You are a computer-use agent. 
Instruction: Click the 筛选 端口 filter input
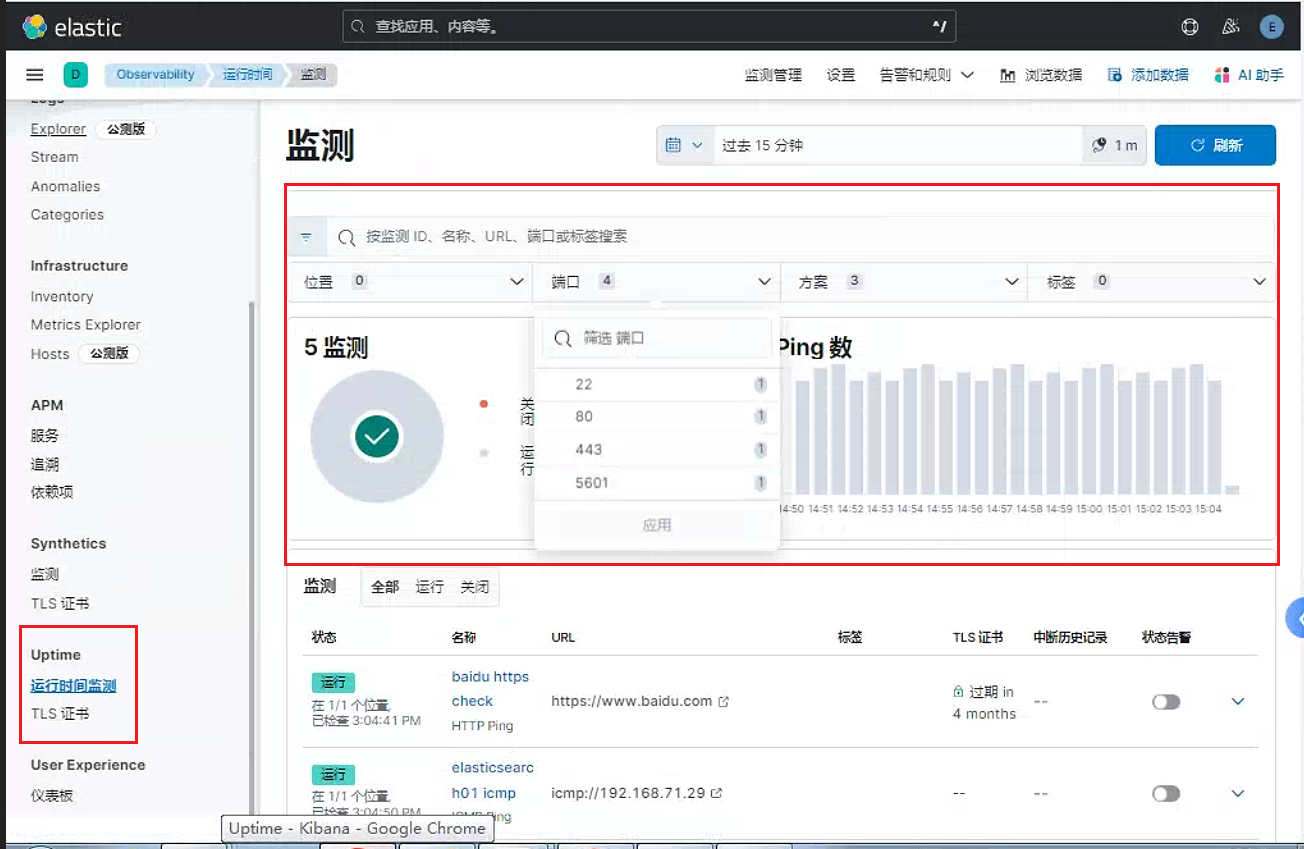pyautogui.click(x=657, y=339)
